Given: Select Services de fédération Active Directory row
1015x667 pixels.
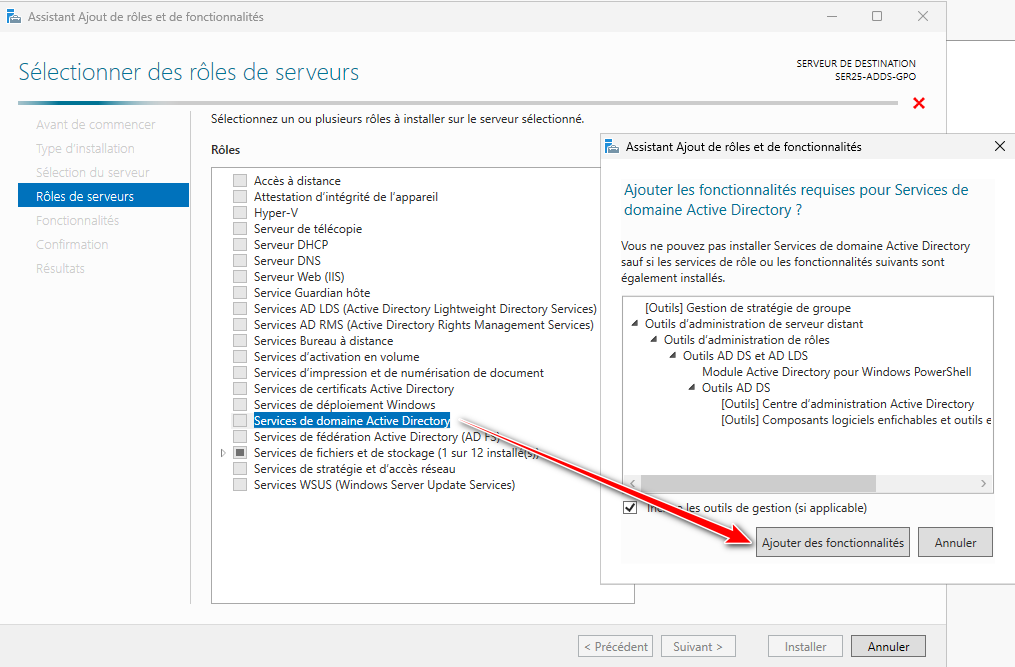Looking at the screenshot, I should point(376,436).
